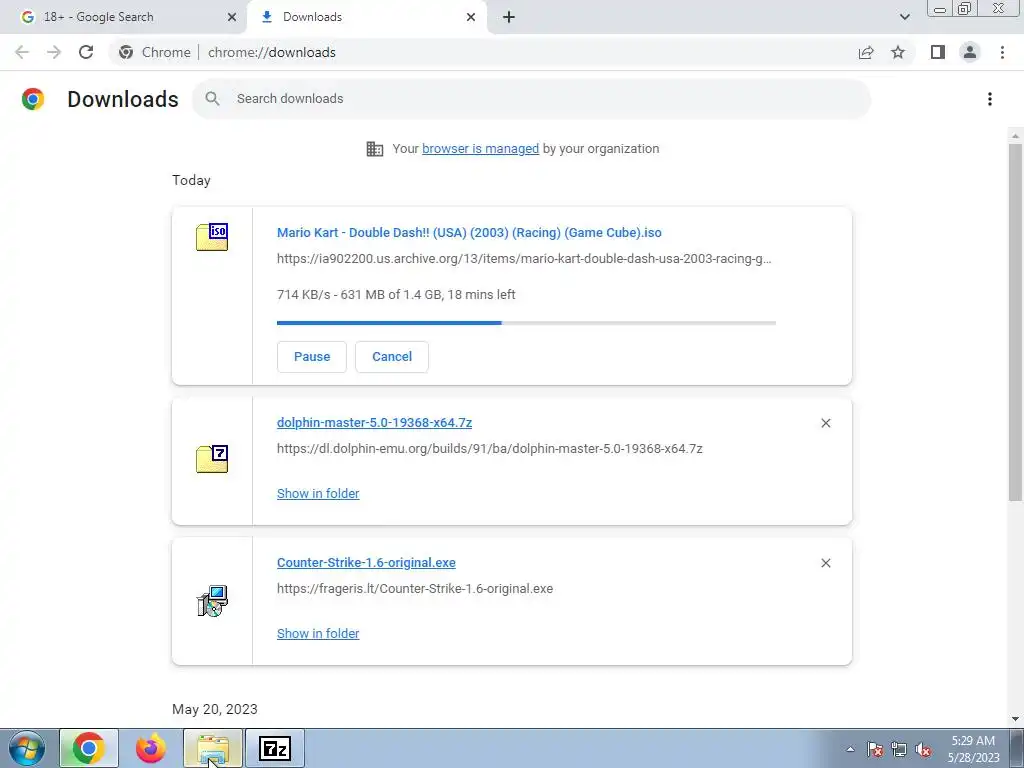1024x768 pixels.
Task: Click the managed organization building icon
Action: (x=375, y=149)
